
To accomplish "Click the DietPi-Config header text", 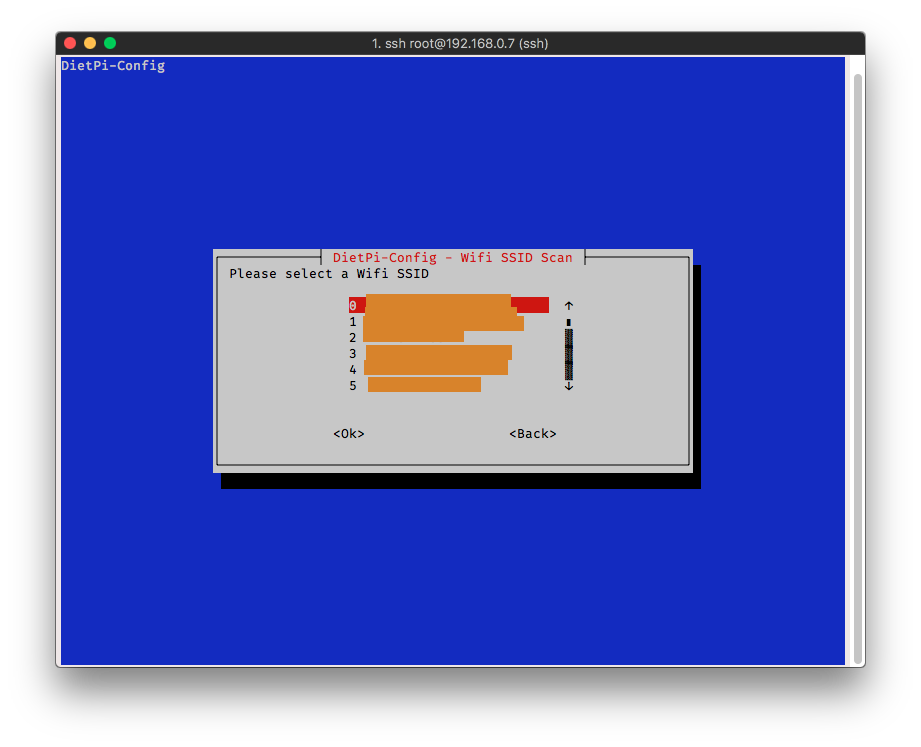I will point(113,66).
